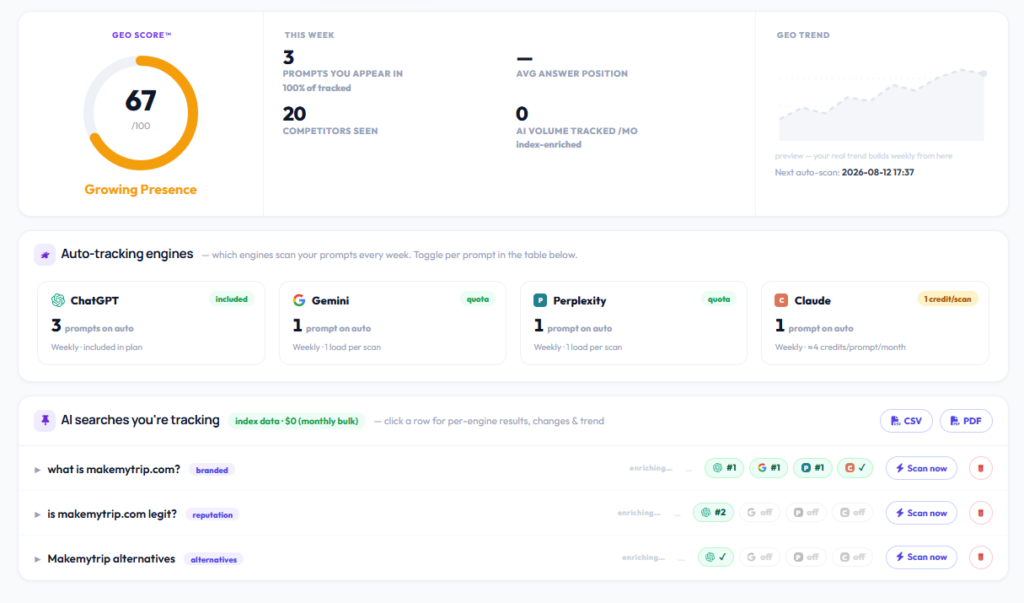
Task: Click 'Weekly · ≈4 credits/prompt/month' text
Action: pyautogui.click(x=840, y=348)
